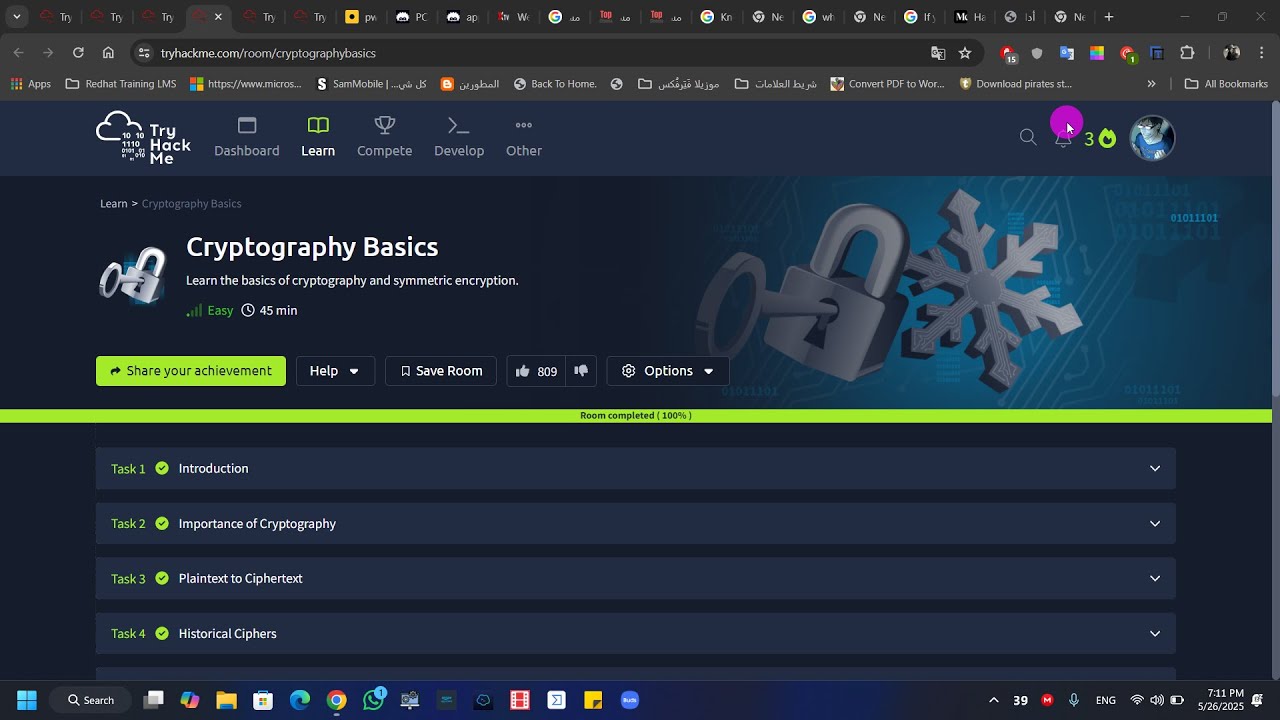
Task: Open the TryHackMe logo home link
Action: [143, 138]
